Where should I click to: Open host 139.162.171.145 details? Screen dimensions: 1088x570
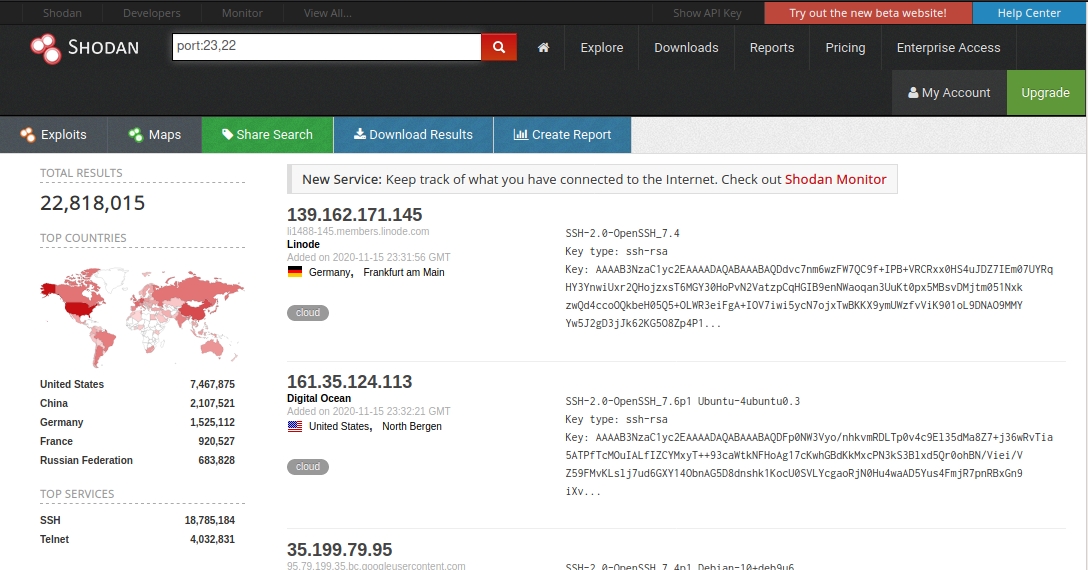(x=354, y=214)
